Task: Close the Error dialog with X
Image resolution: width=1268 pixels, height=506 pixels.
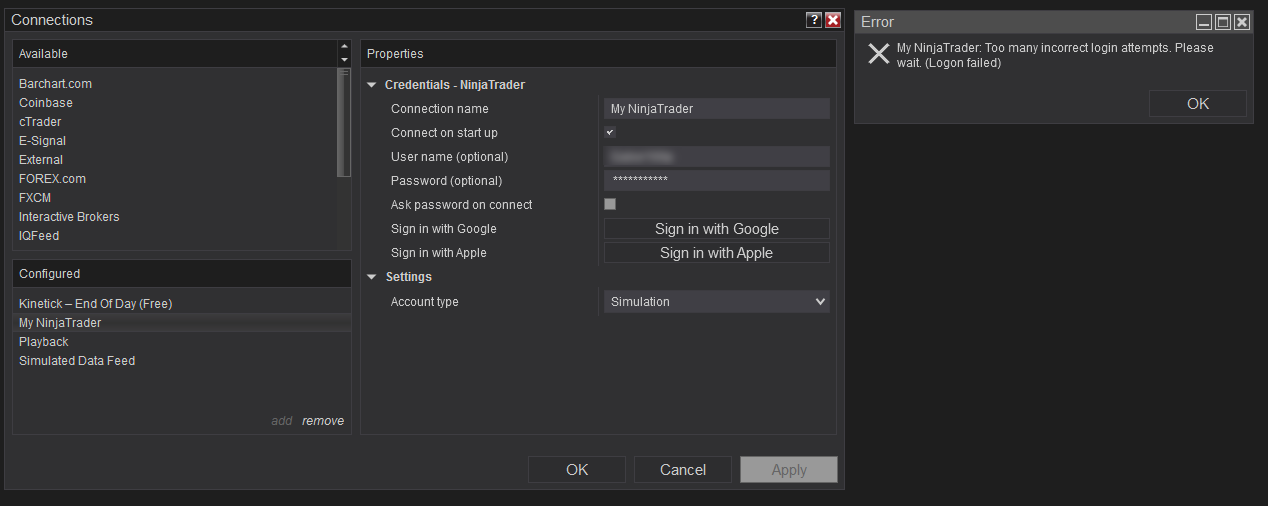Action: (1242, 22)
